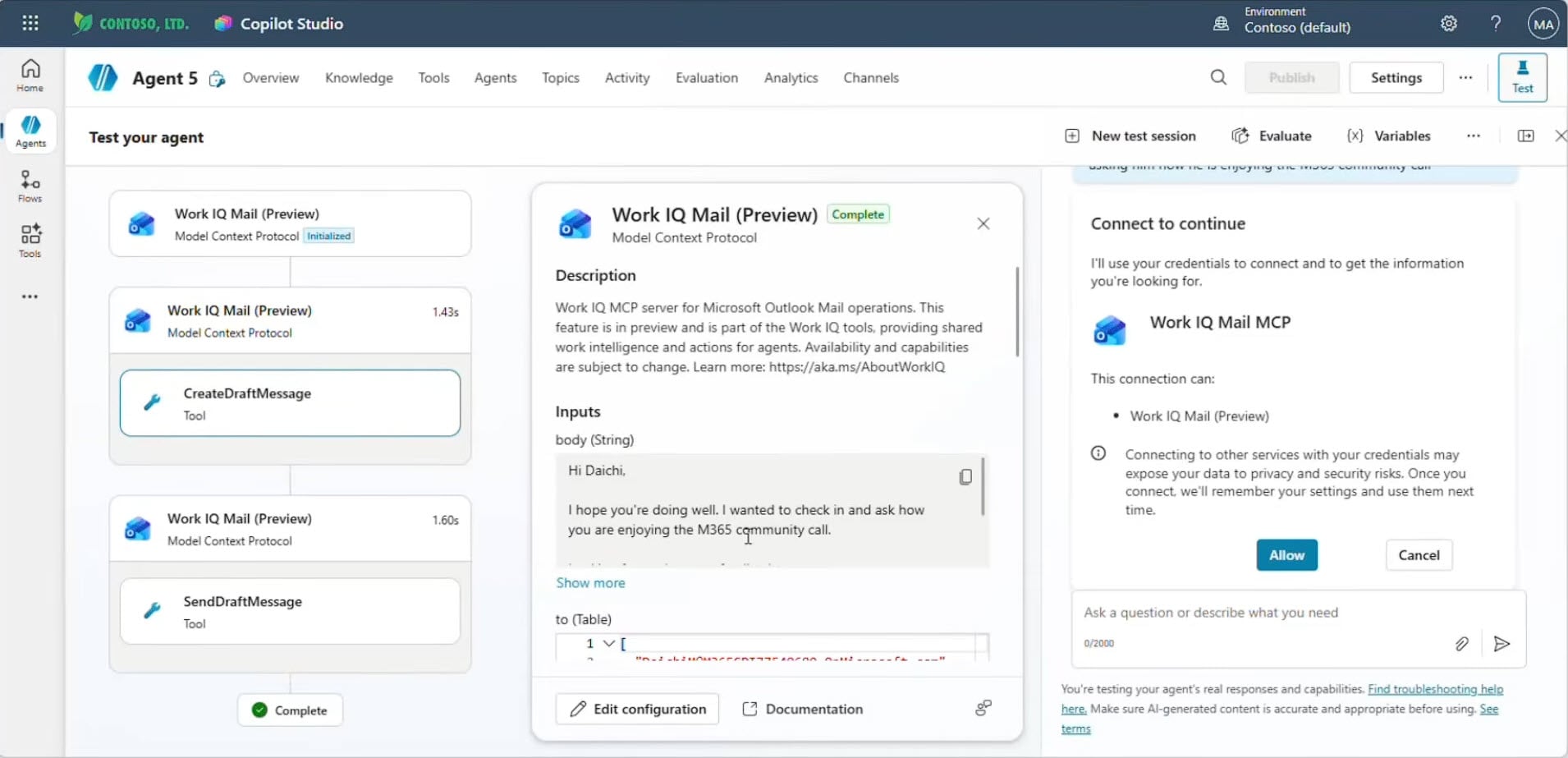The height and width of the screenshot is (758, 1568).
Task: Click the connection icon at the bottom of the details panel
Action: (x=983, y=708)
